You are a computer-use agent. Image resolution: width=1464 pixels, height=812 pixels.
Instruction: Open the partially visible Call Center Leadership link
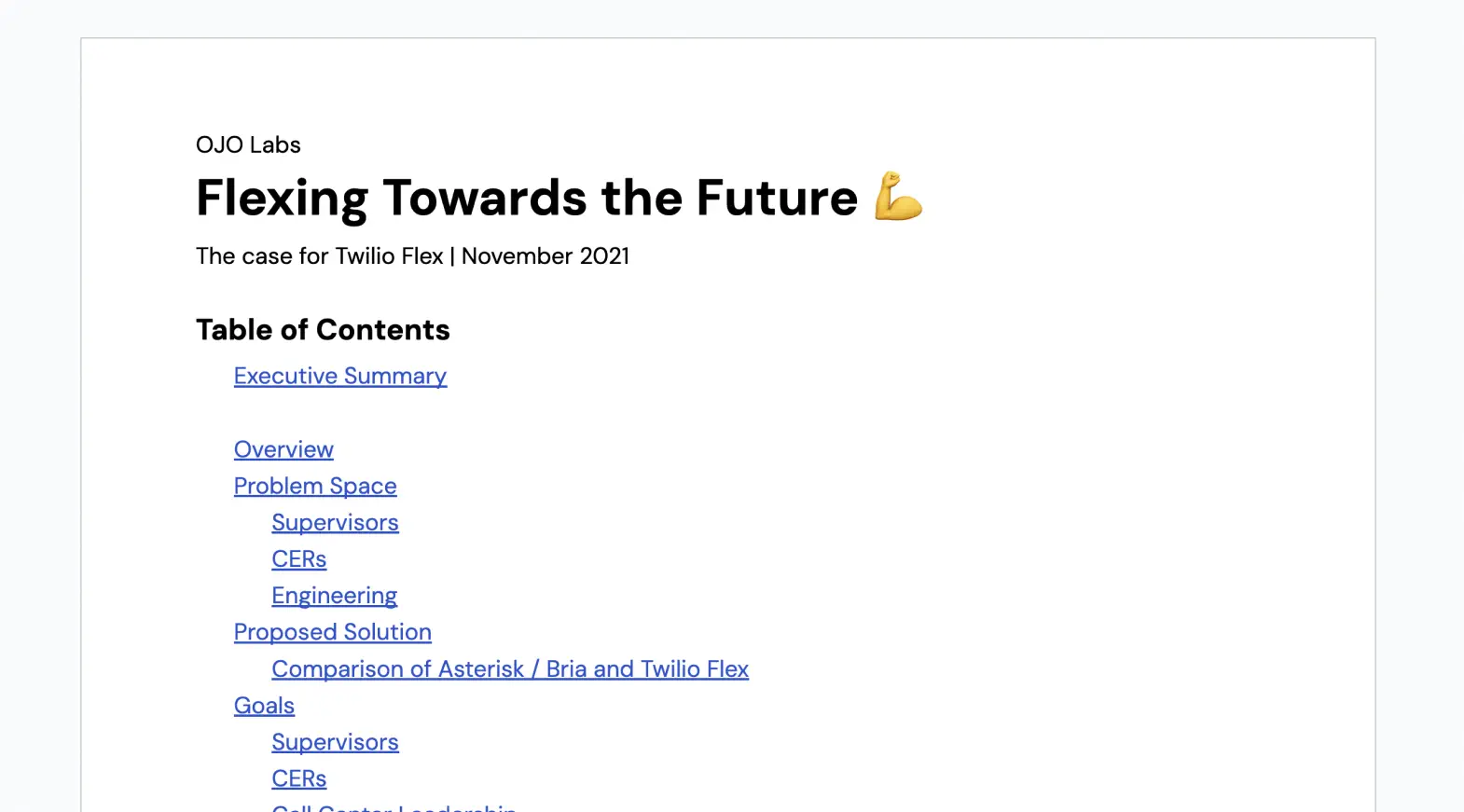pyautogui.click(x=394, y=807)
